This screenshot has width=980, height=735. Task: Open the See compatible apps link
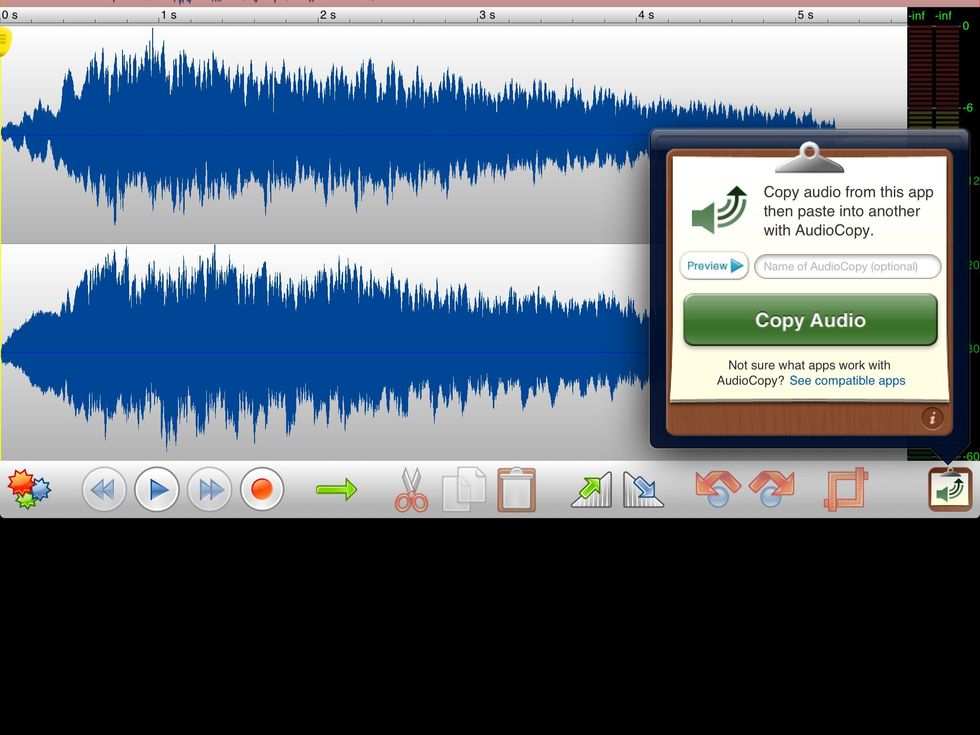847,380
